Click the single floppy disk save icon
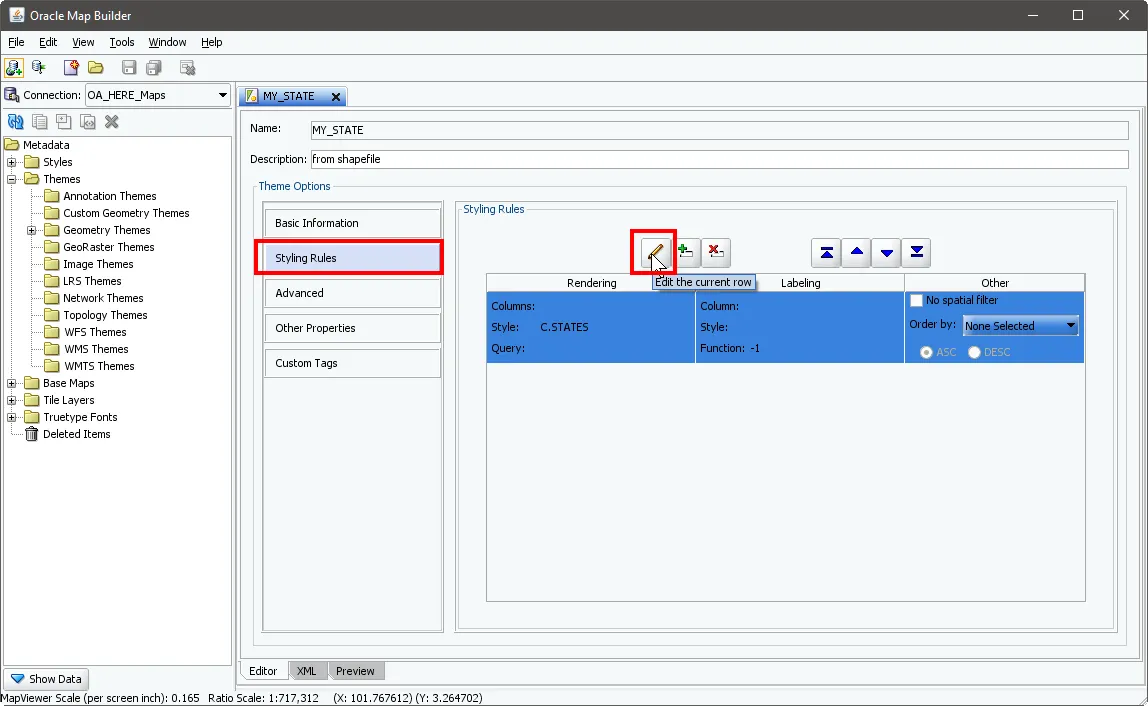Screen dimensions: 1148x706 tap(129, 67)
